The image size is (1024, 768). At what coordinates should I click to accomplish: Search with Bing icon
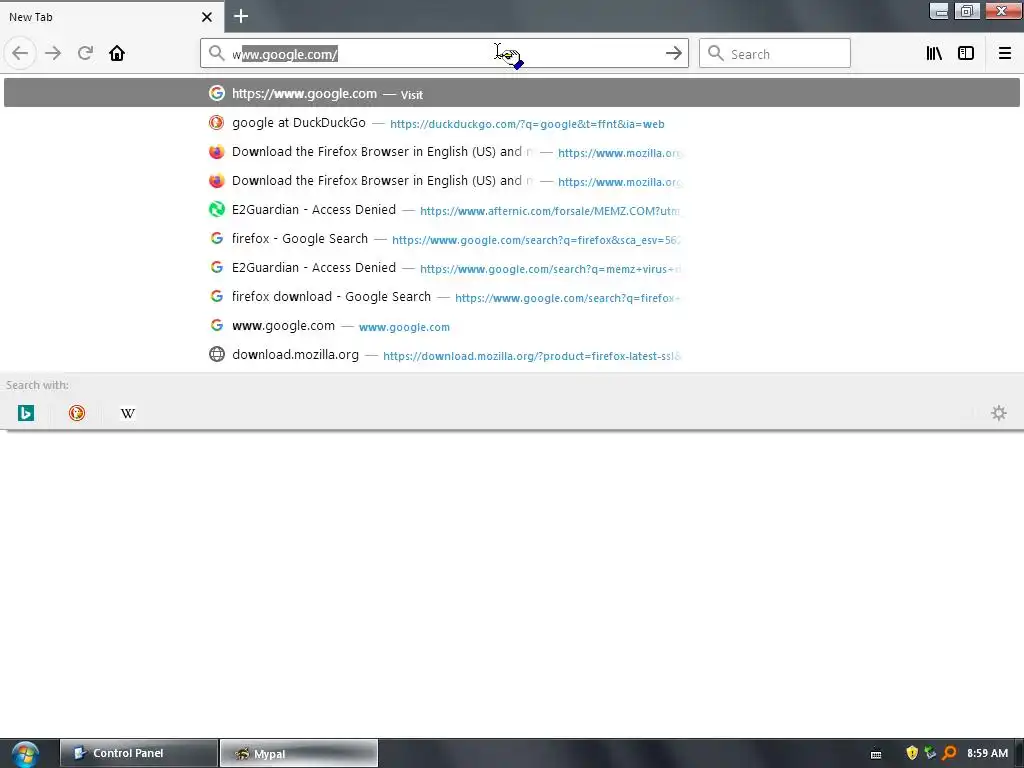pyautogui.click(x=26, y=413)
